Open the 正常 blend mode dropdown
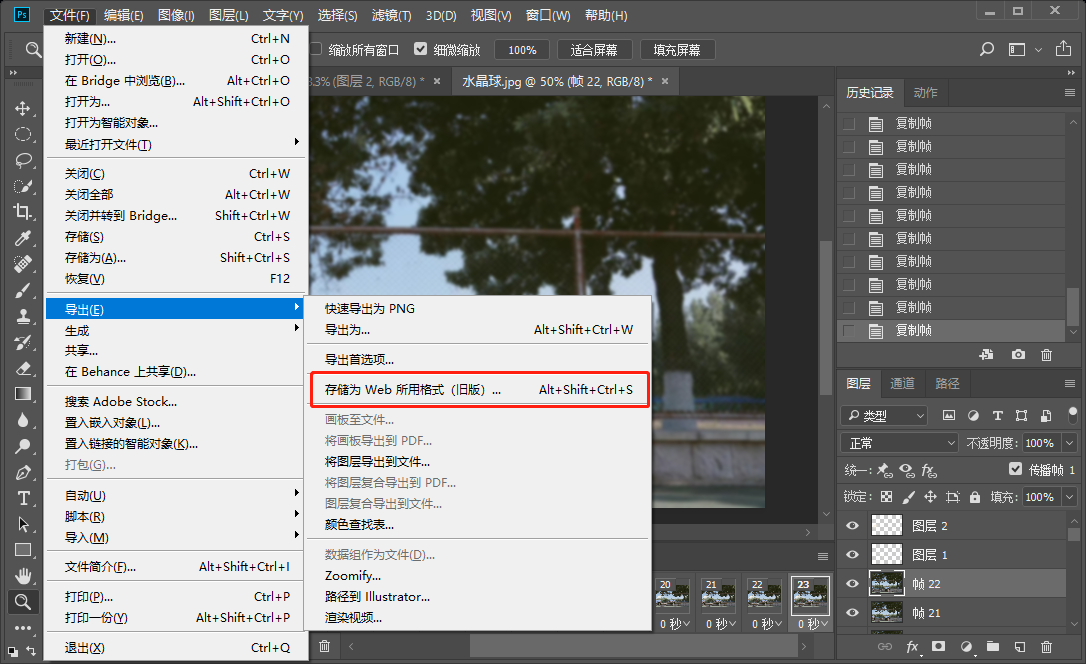The image size is (1086, 664). click(897, 442)
